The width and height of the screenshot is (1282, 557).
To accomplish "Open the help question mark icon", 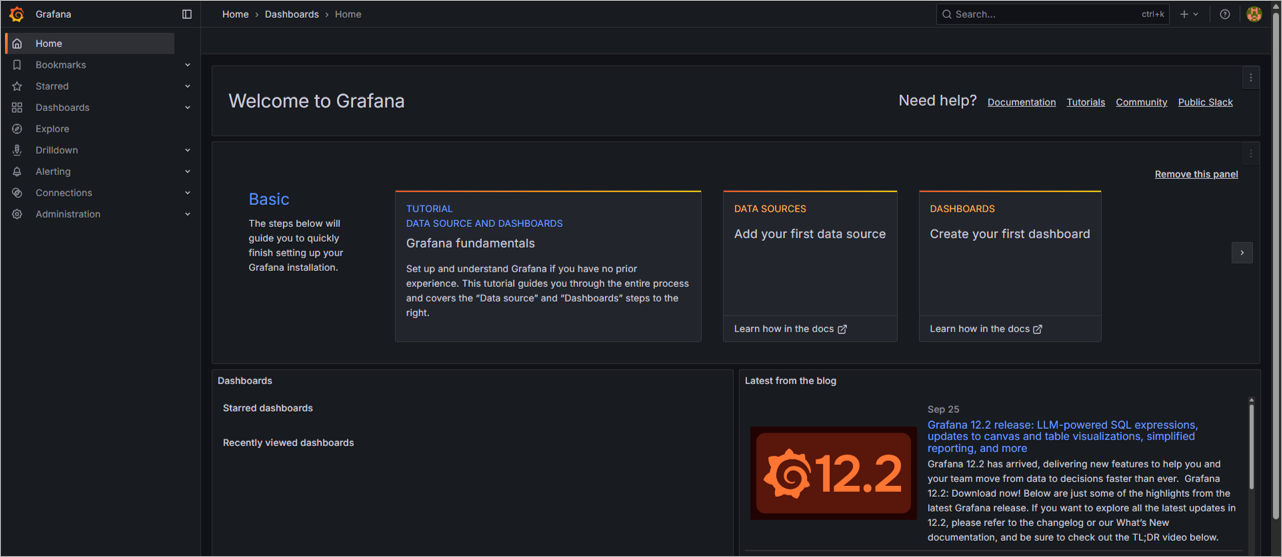I will (1224, 14).
